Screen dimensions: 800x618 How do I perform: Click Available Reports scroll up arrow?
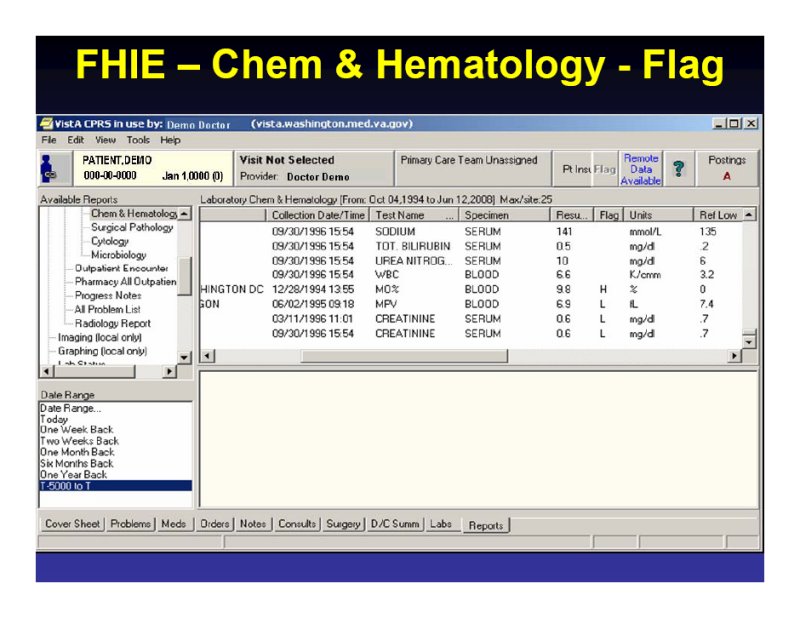tap(185, 213)
